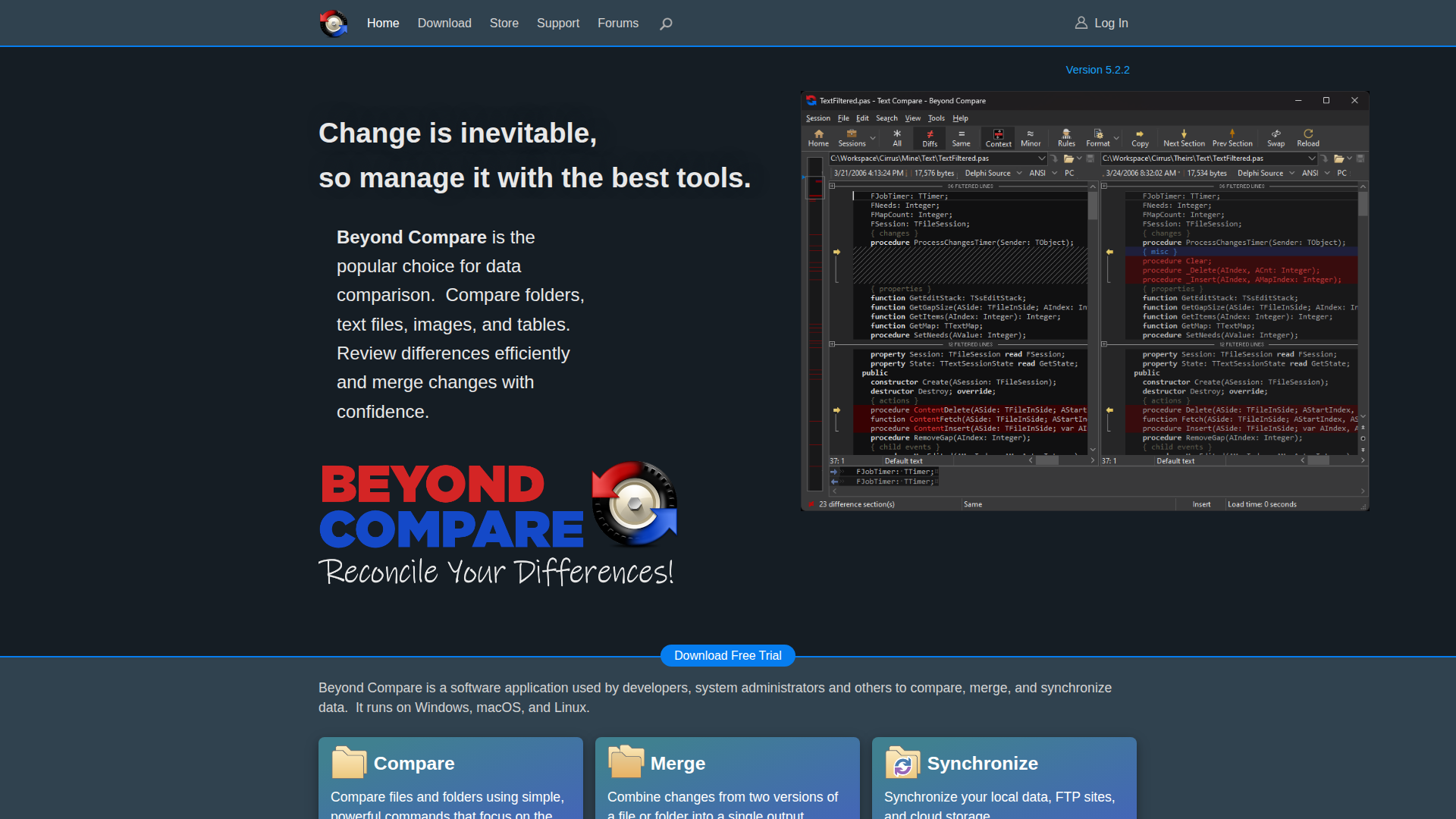The width and height of the screenshot is (1456, 819).
Task: Click the '23 difference section(s)' status text
Action: 856,504
